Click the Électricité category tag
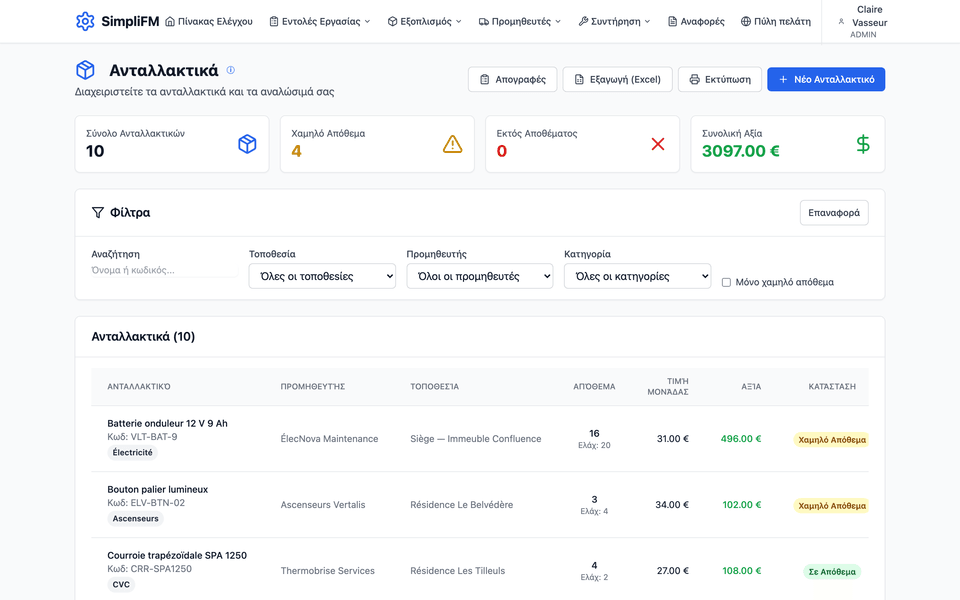 pos(132,452)
